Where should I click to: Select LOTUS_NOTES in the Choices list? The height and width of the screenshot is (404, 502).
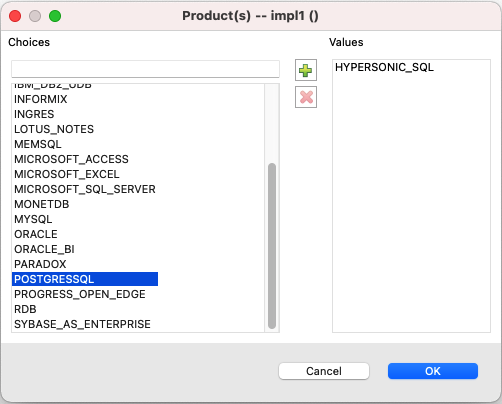(x=54, y=129)
